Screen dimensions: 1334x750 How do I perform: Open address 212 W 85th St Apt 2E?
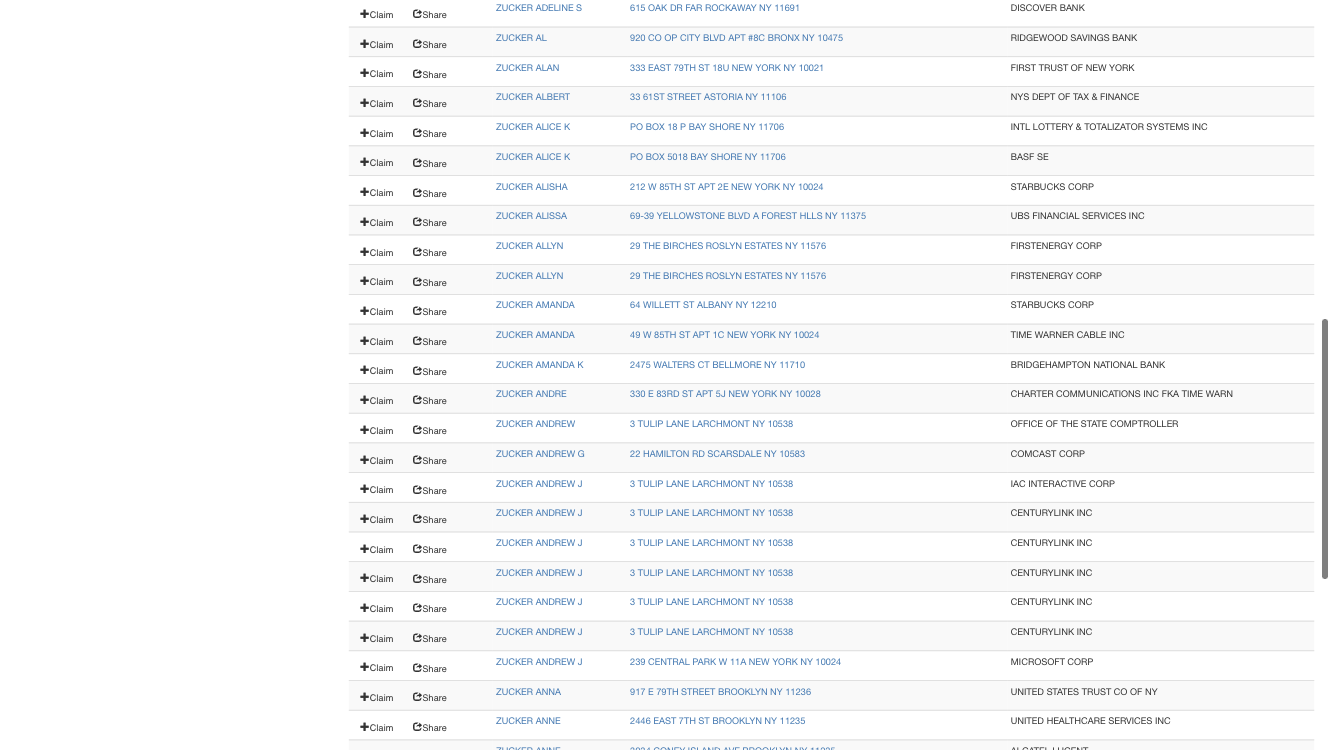727,187
